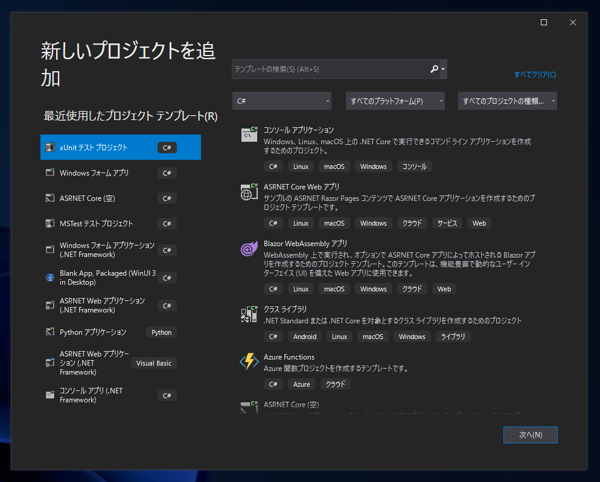Click the コンソール アプリケーション template icon
This screenshot has width=600, height=482.
[x=249, y=135]
